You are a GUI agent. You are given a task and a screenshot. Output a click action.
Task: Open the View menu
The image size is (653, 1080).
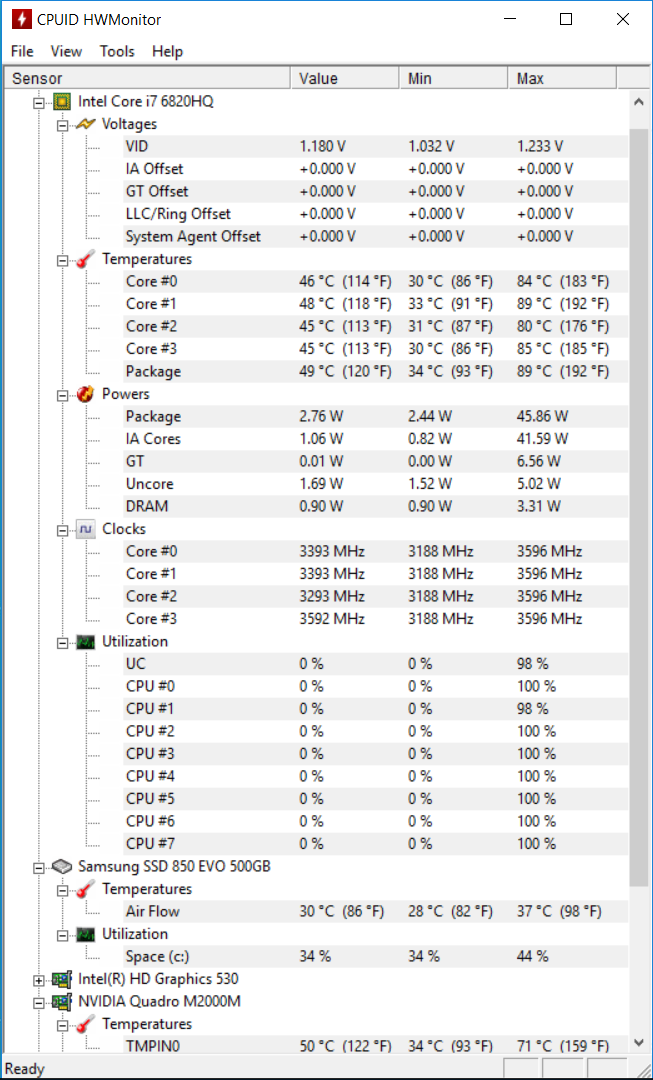(66, 51)
